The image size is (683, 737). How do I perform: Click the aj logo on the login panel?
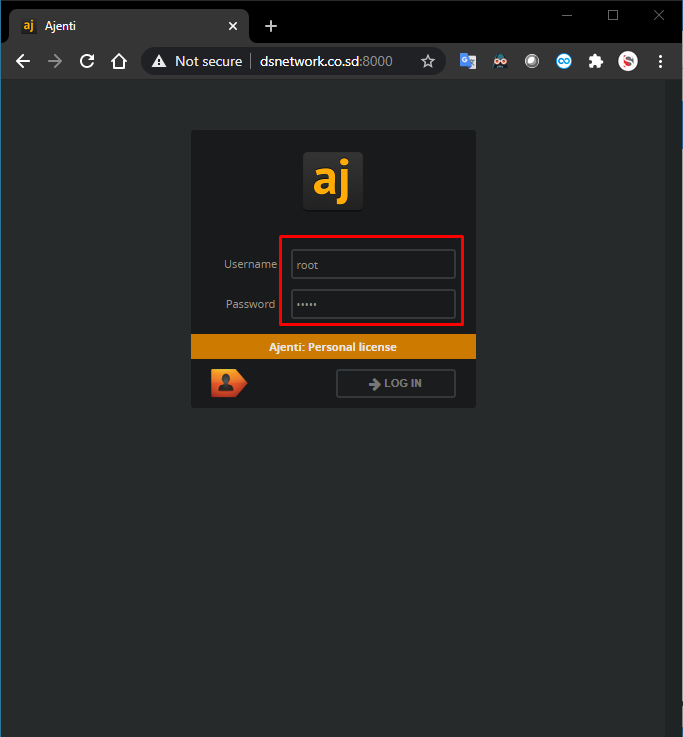coord(333,181)
